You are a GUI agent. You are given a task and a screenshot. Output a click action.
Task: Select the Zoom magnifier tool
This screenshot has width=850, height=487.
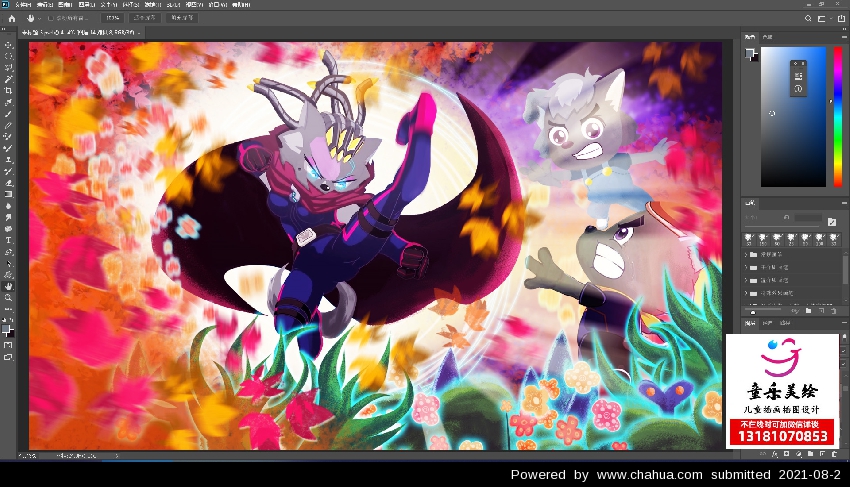click(x=8, y=298)
